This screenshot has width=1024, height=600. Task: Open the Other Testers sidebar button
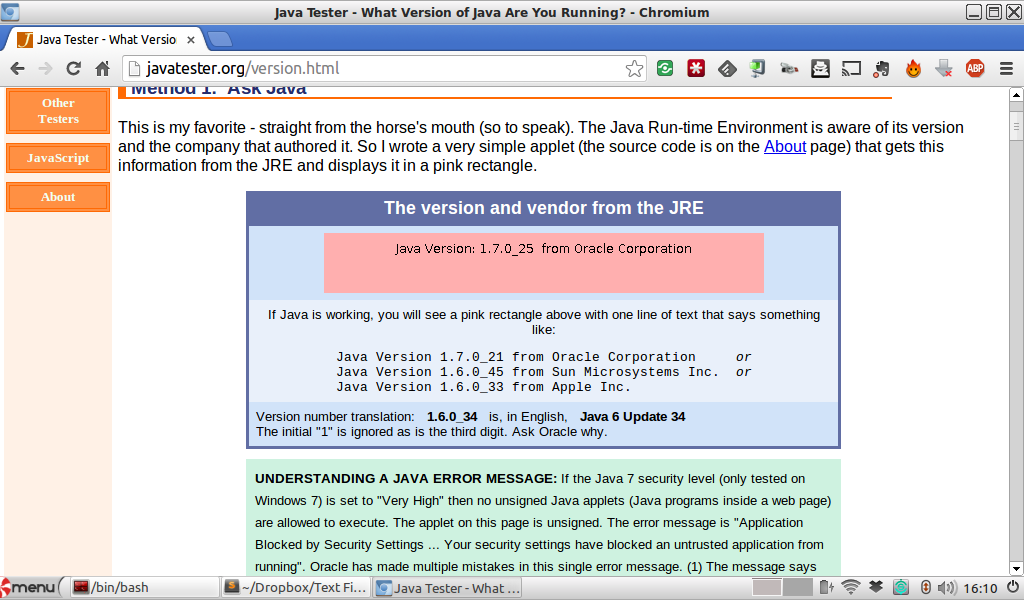coord(58,111)
